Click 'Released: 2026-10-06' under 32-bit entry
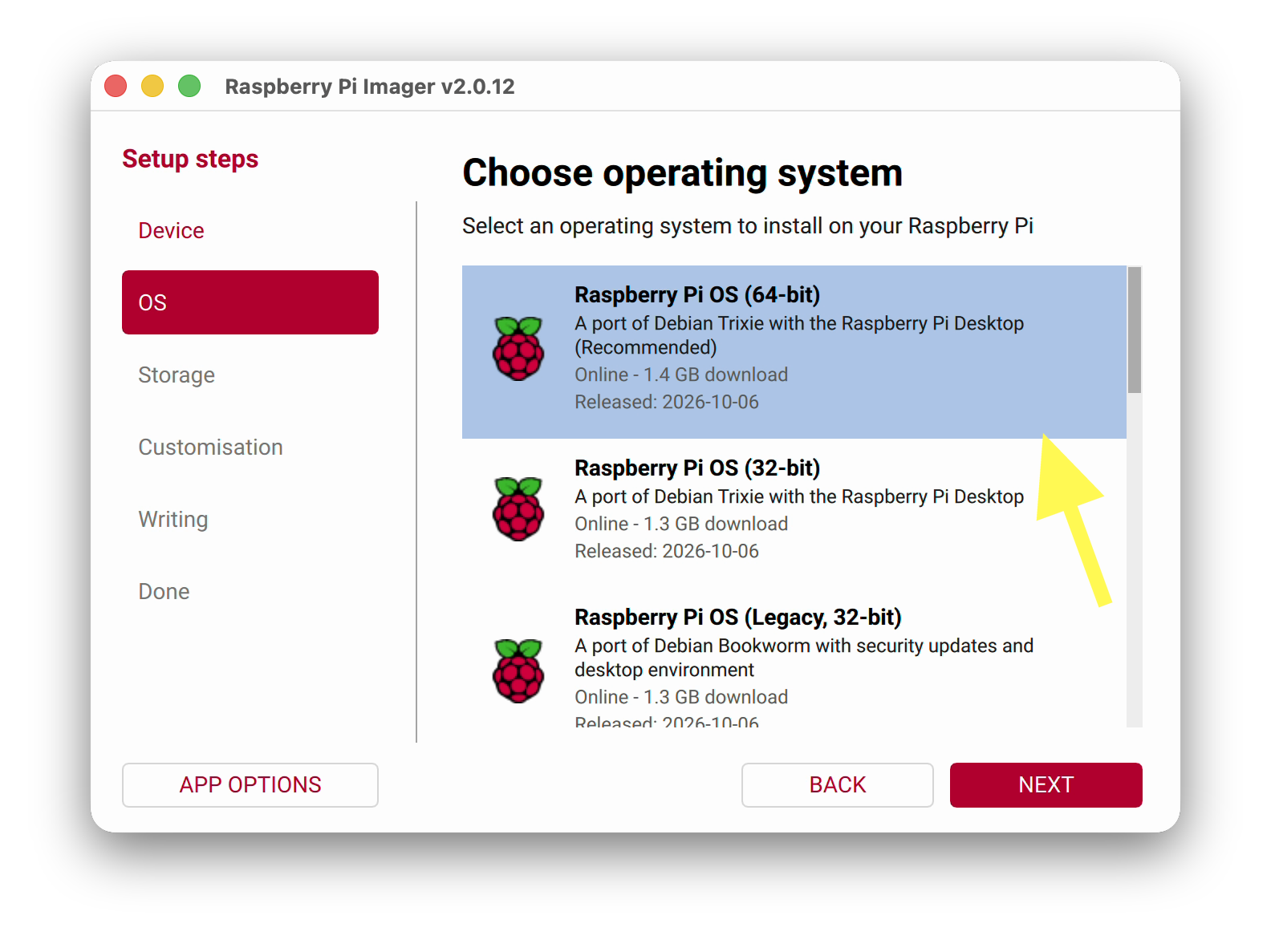1271x952 pixels. coord(667,551)
